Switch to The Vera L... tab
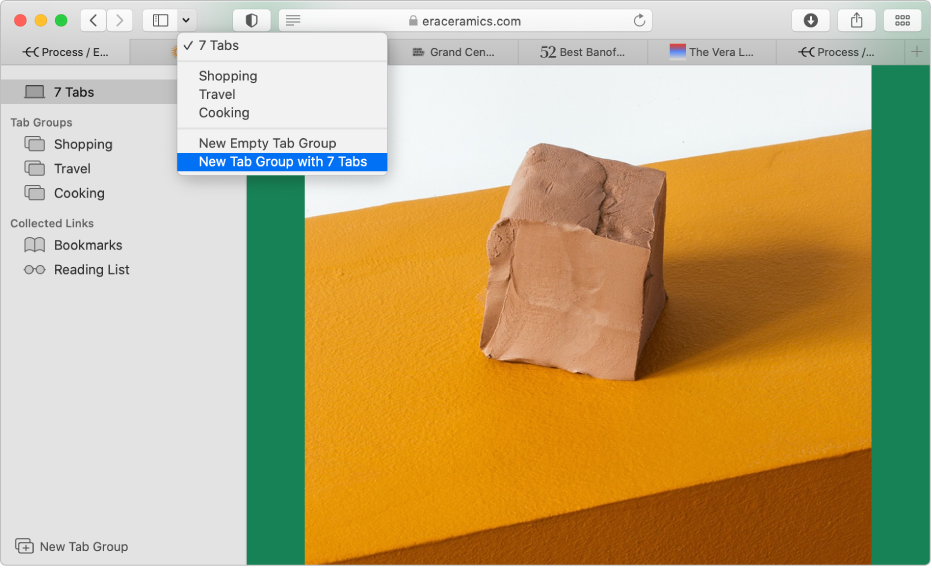The image size is (932, 568). point(711,52)
